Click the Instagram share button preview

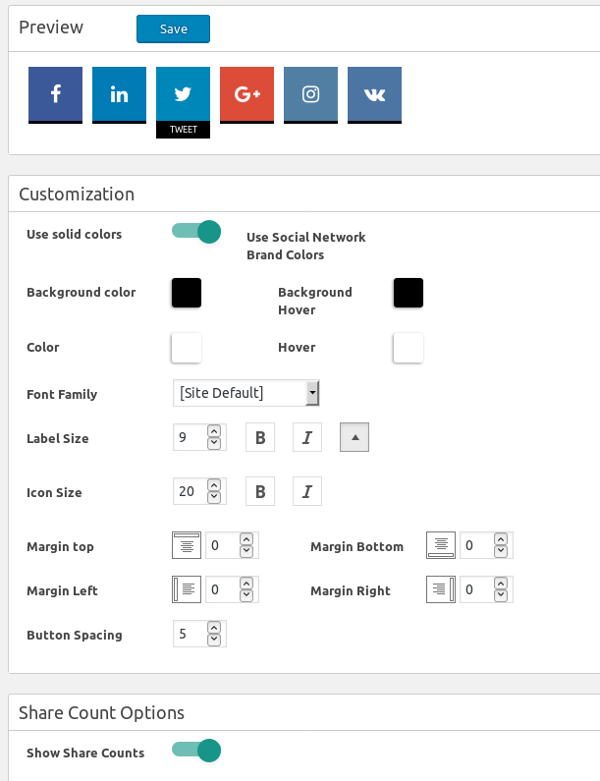pyautogui.click(x=311, y=95)
